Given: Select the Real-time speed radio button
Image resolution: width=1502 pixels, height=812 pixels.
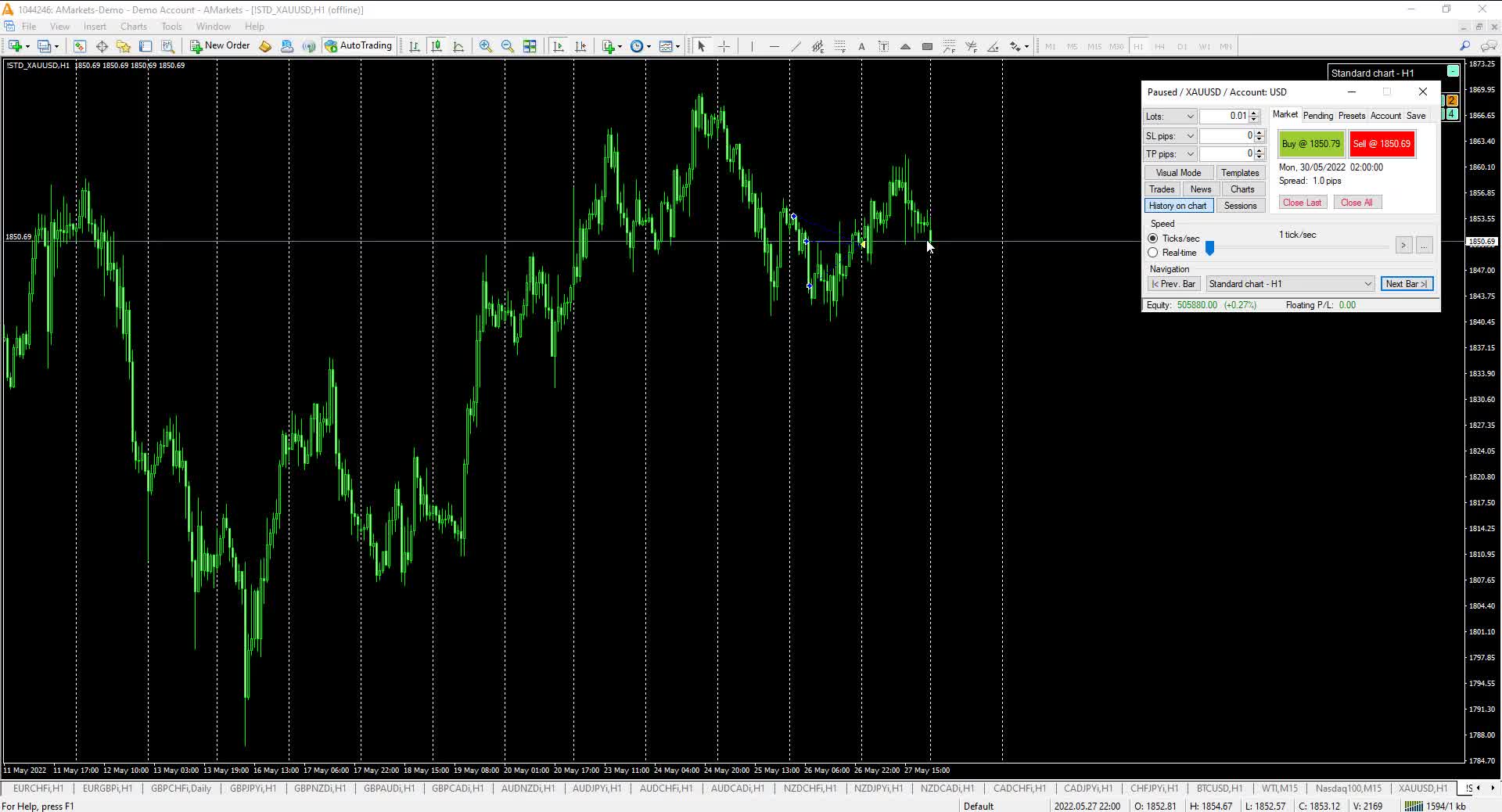Looking at the screenshot, I should click(x=1153, y=253).
